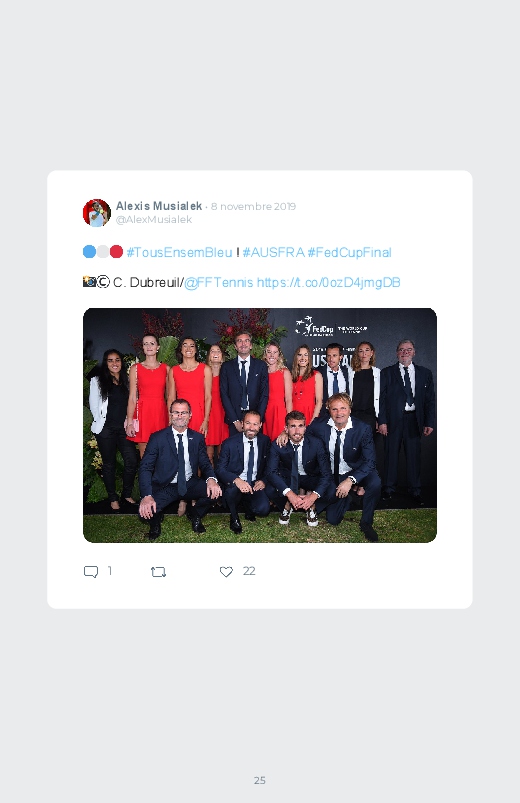Open the #TousEnsemBleu hashtag
This screenshot has height=803, width=520.
179,252
